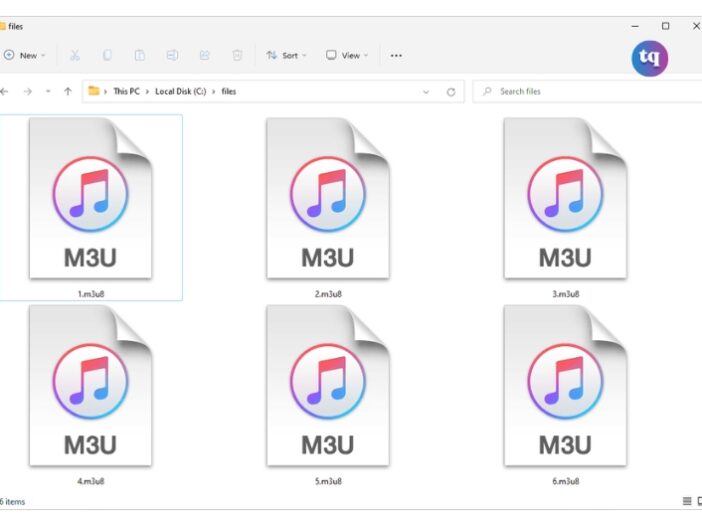Open the See more ellipsis menu
Viewport: 702px width, 526px height.
[x=396, y=56]
